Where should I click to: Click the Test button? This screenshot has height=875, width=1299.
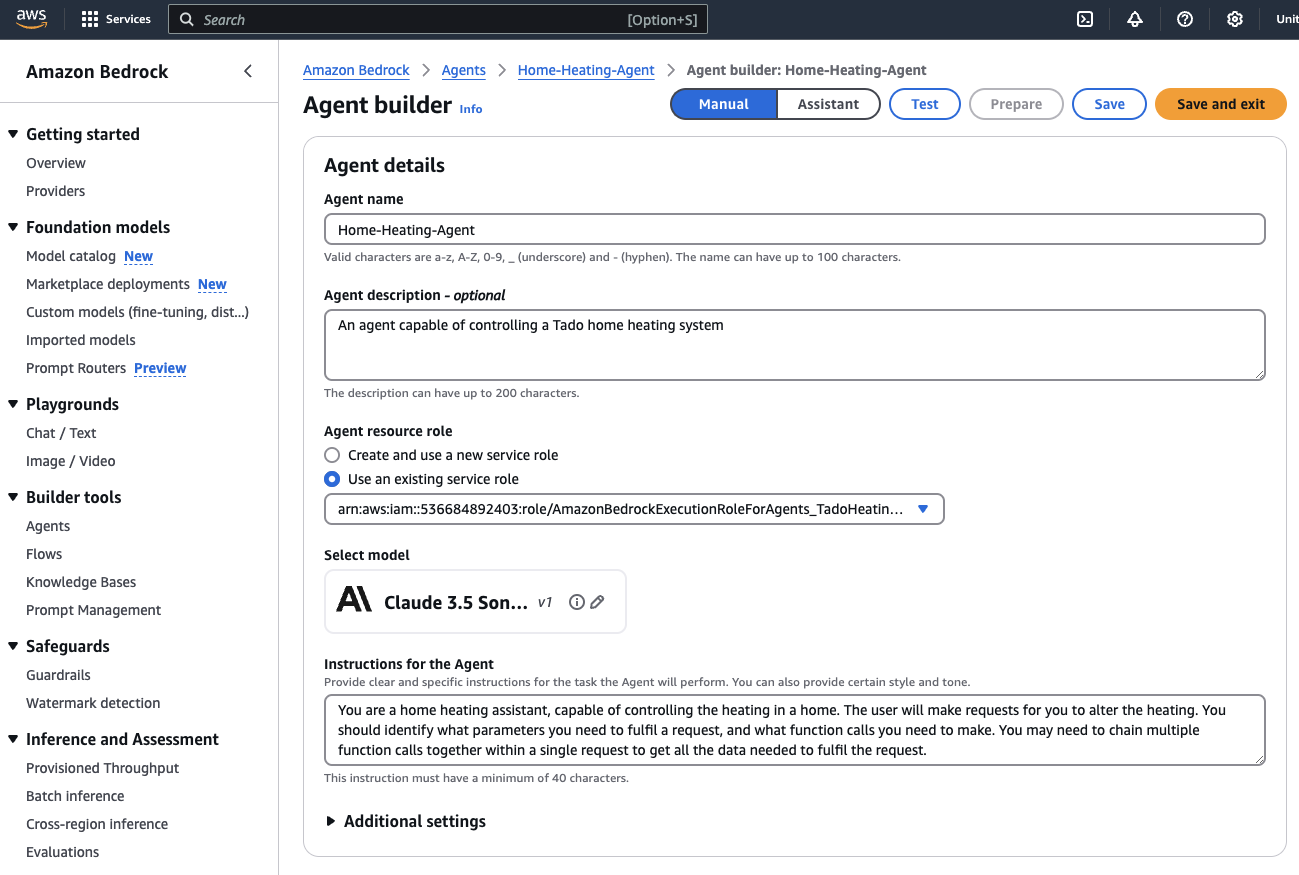point(925,104)
